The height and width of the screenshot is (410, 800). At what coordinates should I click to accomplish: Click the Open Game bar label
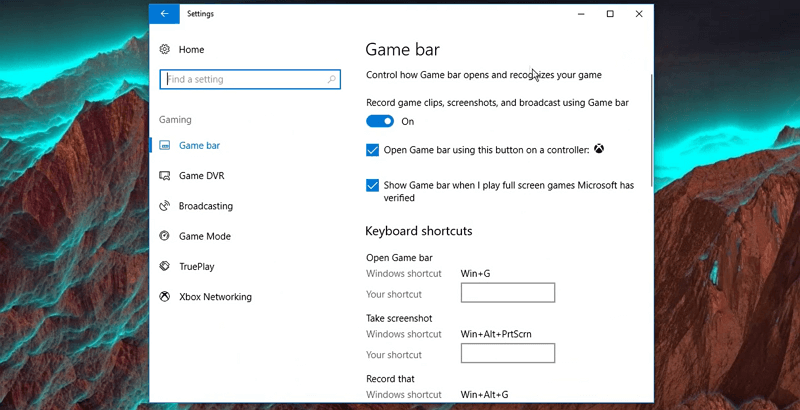pos(399,258)
